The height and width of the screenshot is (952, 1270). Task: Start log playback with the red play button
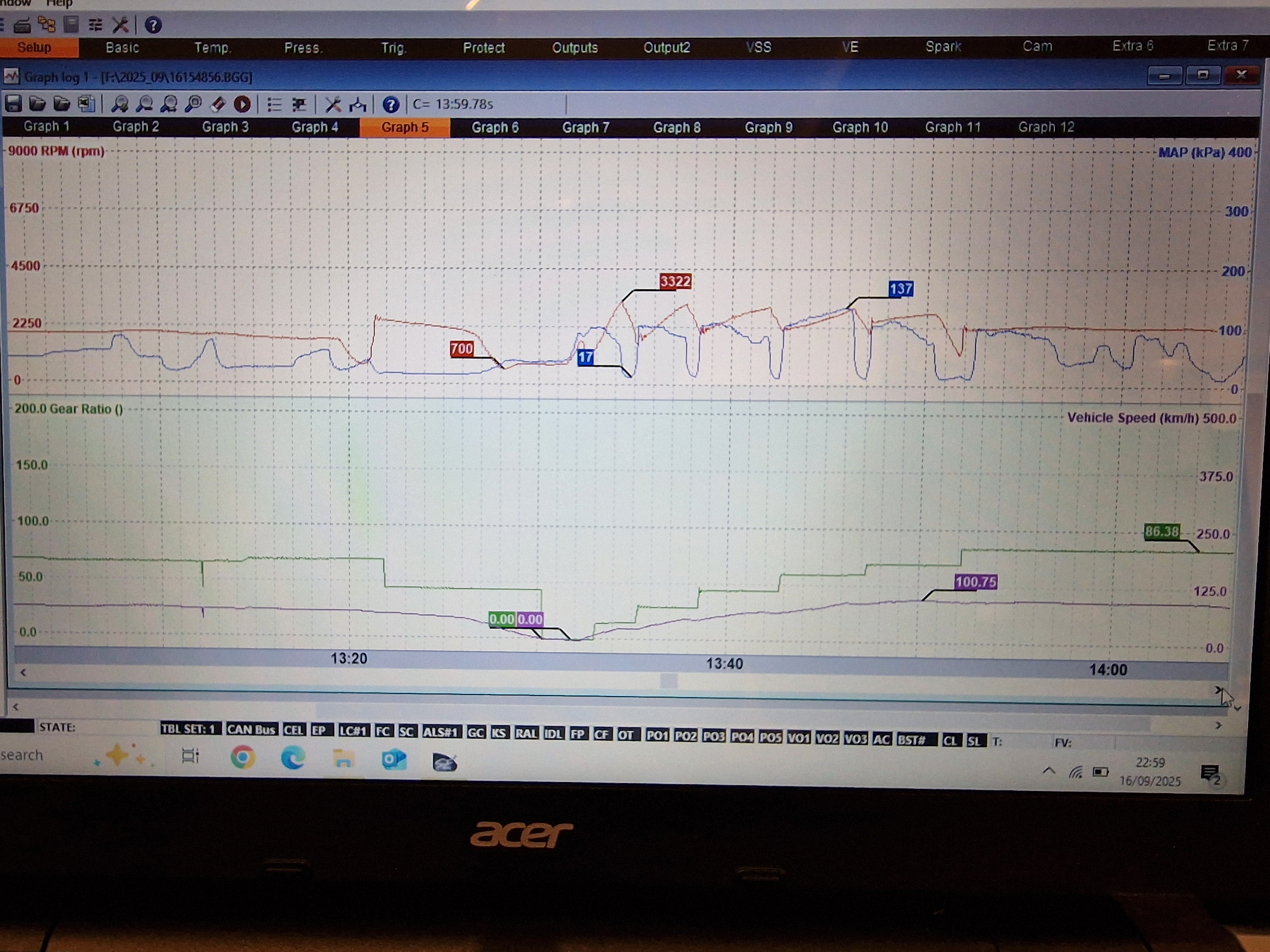(242, 104)
